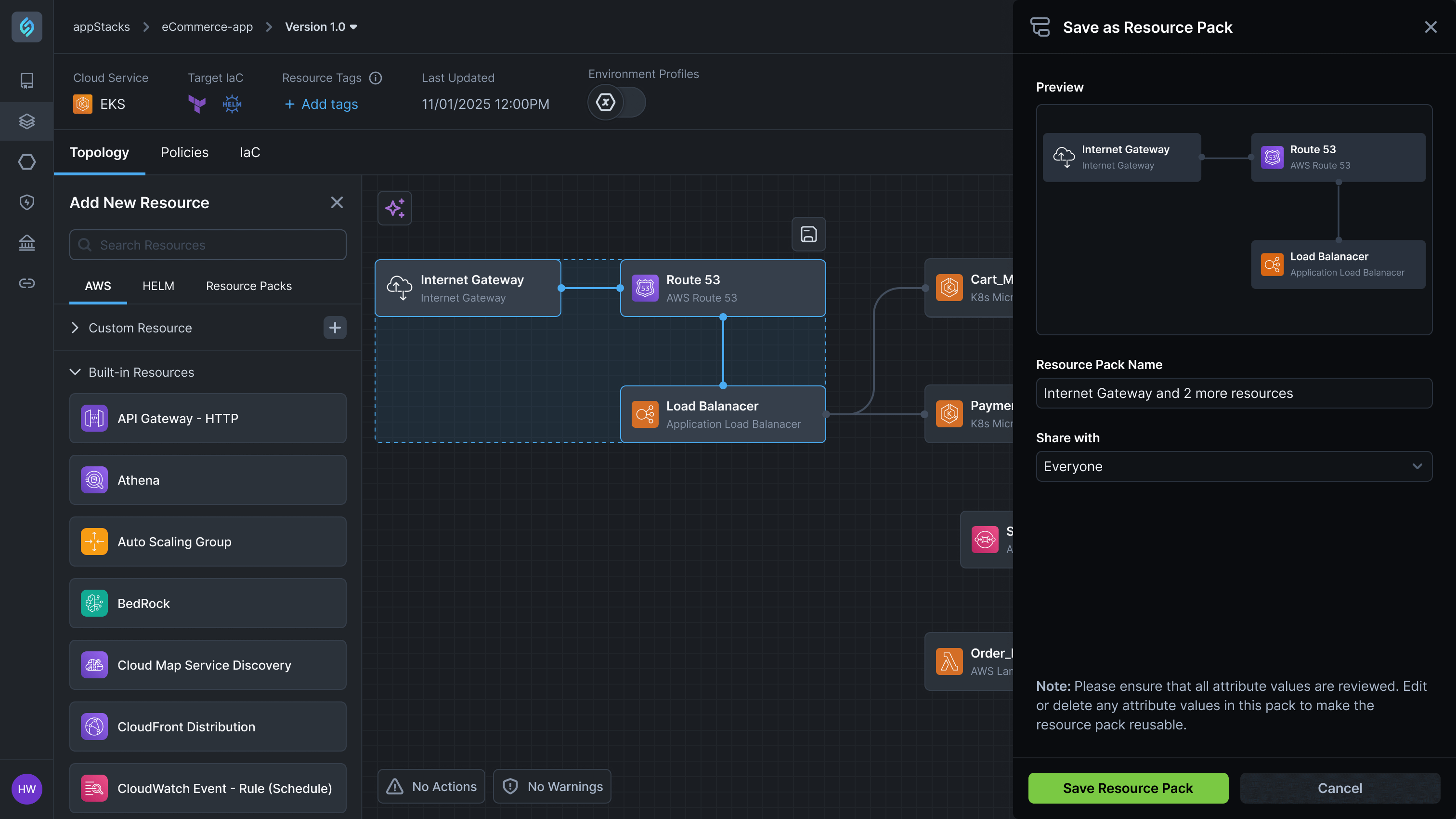The height and width of the screenshot is (819, 1456).
Task: Open the bank/governance icon in sidebar
Action: 26,243
